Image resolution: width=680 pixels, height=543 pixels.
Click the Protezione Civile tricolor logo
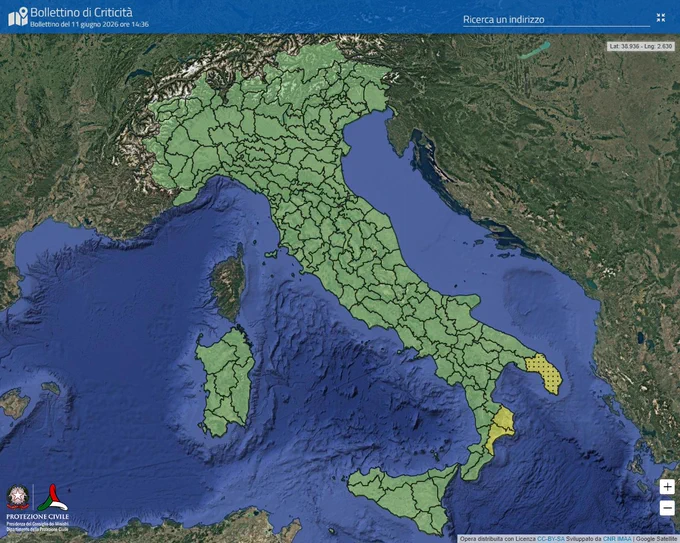tap(52, 498)
